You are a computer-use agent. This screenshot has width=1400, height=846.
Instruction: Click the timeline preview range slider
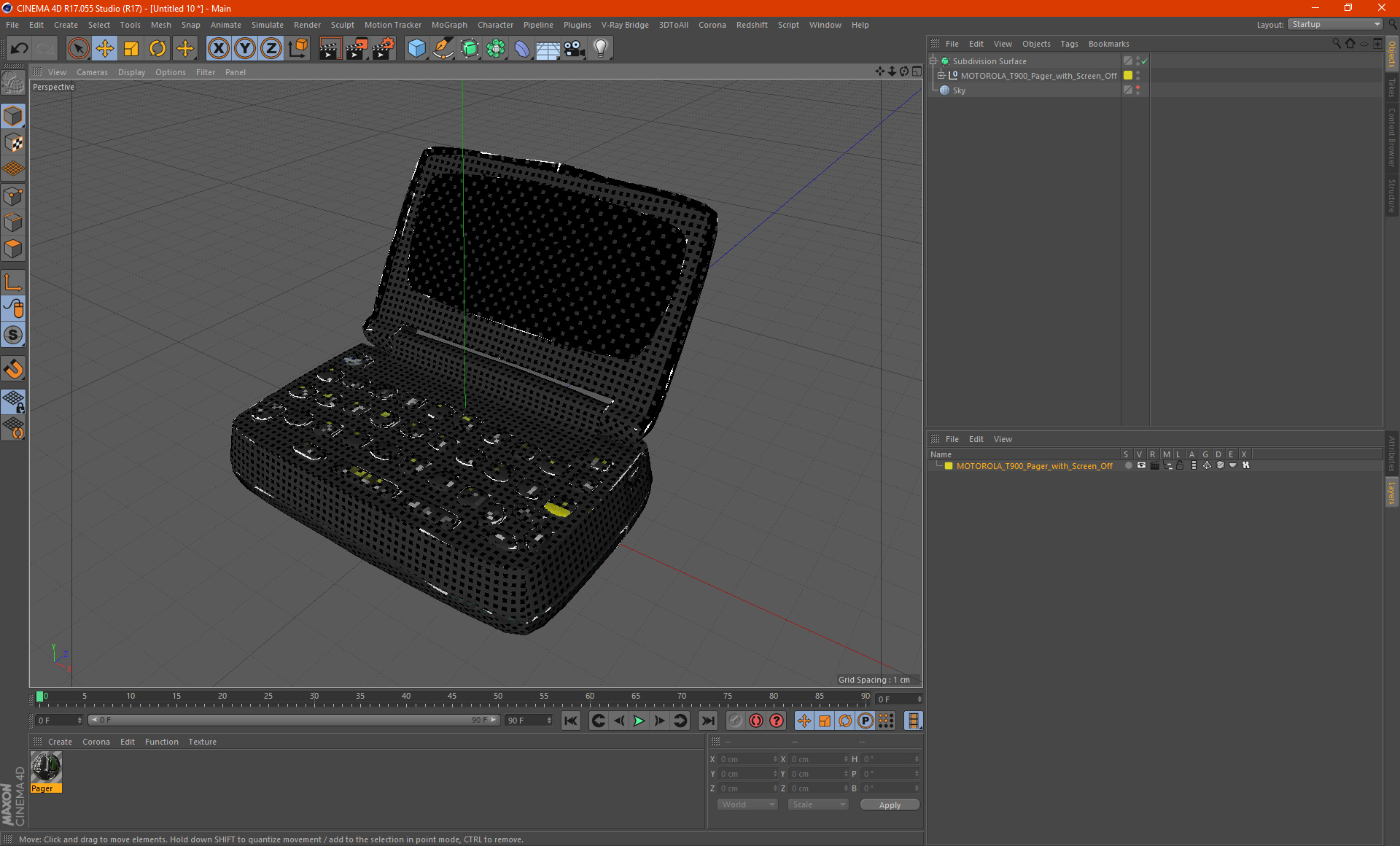tap(293, 720)
